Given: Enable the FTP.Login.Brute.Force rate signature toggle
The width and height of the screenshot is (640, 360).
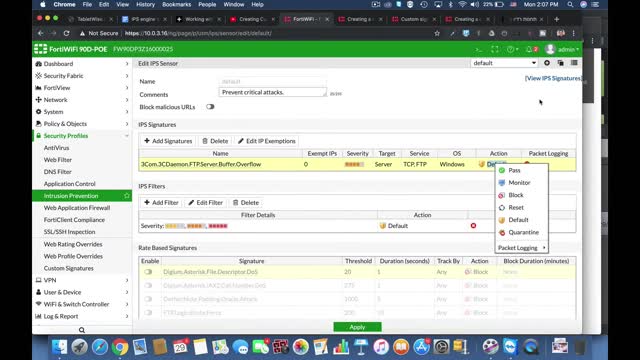Looking at the screenshot, I should pos(148,313).
